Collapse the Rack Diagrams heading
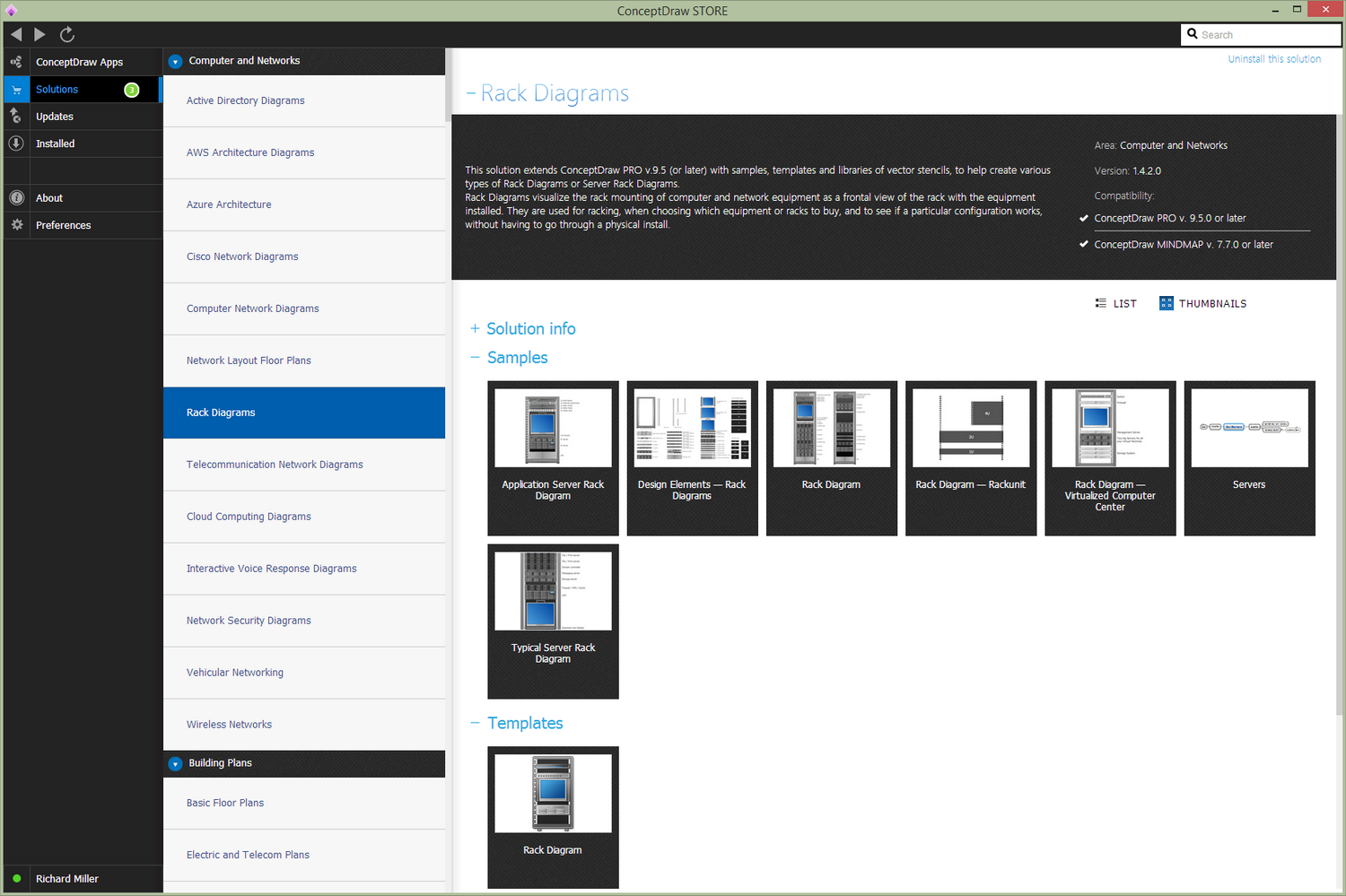This screenshot has width=1346, height=896. pyautogui.click(x=470, y=93)
